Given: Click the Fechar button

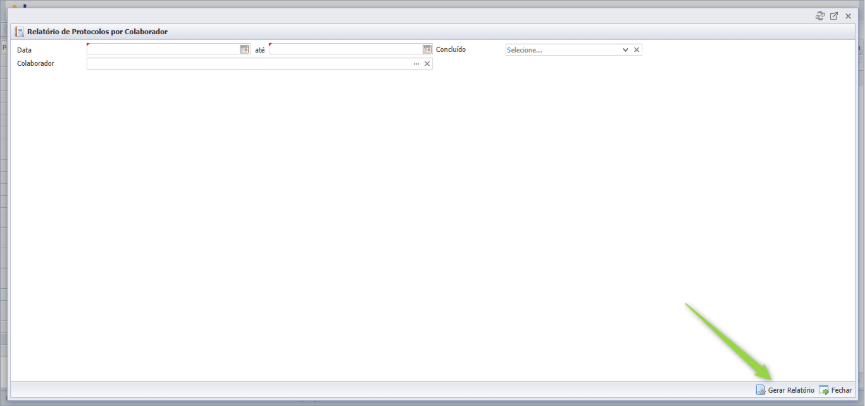Looking at the screenshot, I should [835, 390].
